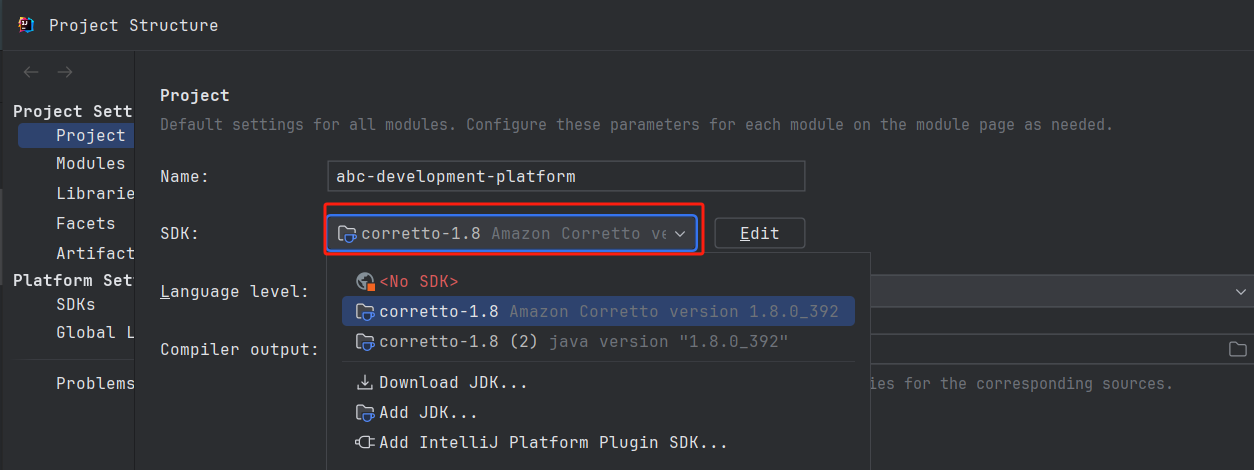1254x470 pixels.
Task: Go back with the left arrow
Action: 31,72
